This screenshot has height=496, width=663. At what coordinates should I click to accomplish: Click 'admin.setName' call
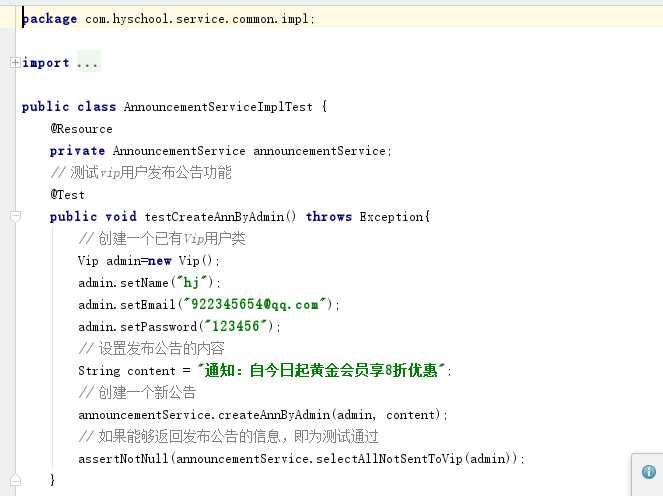point(123,282)
